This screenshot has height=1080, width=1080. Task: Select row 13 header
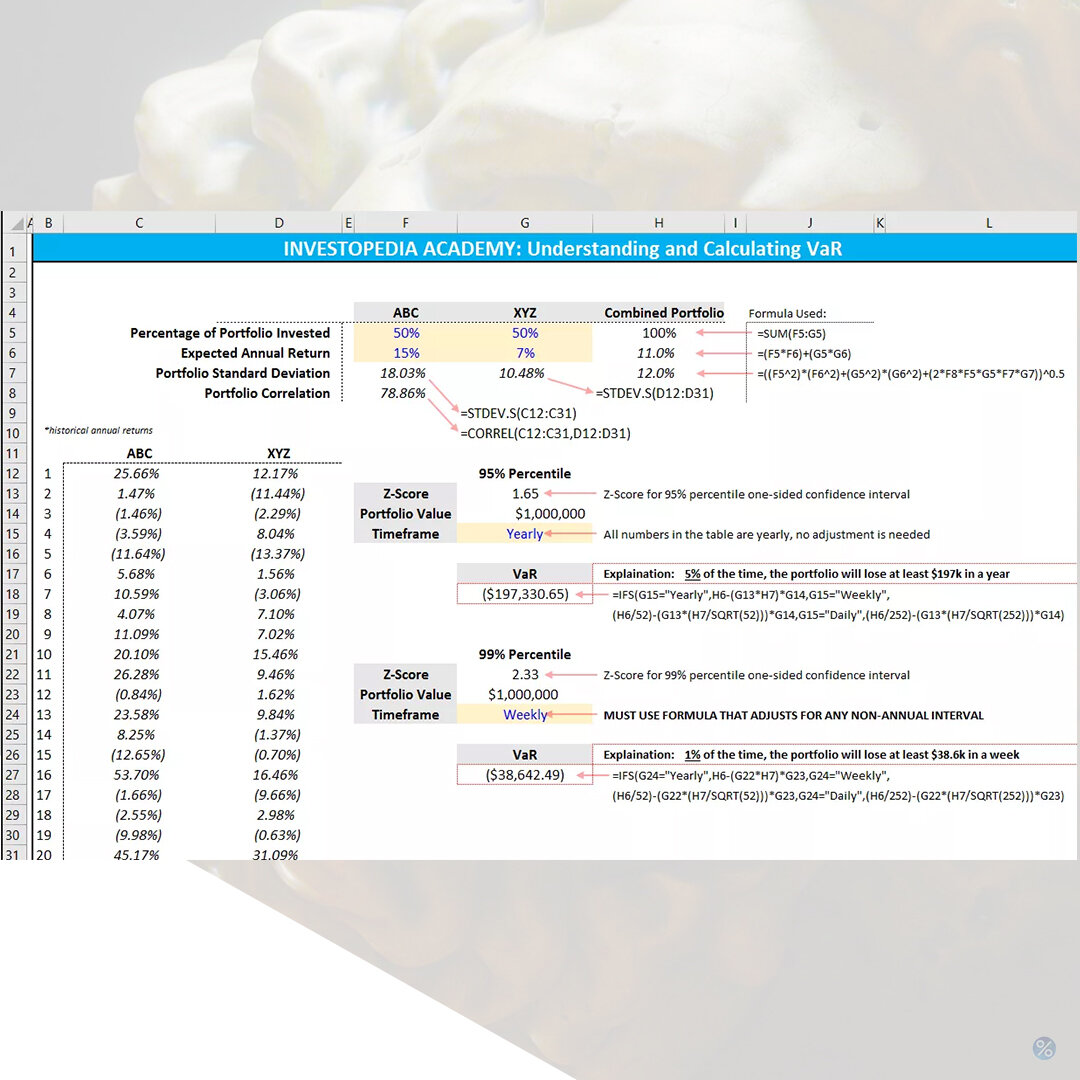click(x=13, y=494)
